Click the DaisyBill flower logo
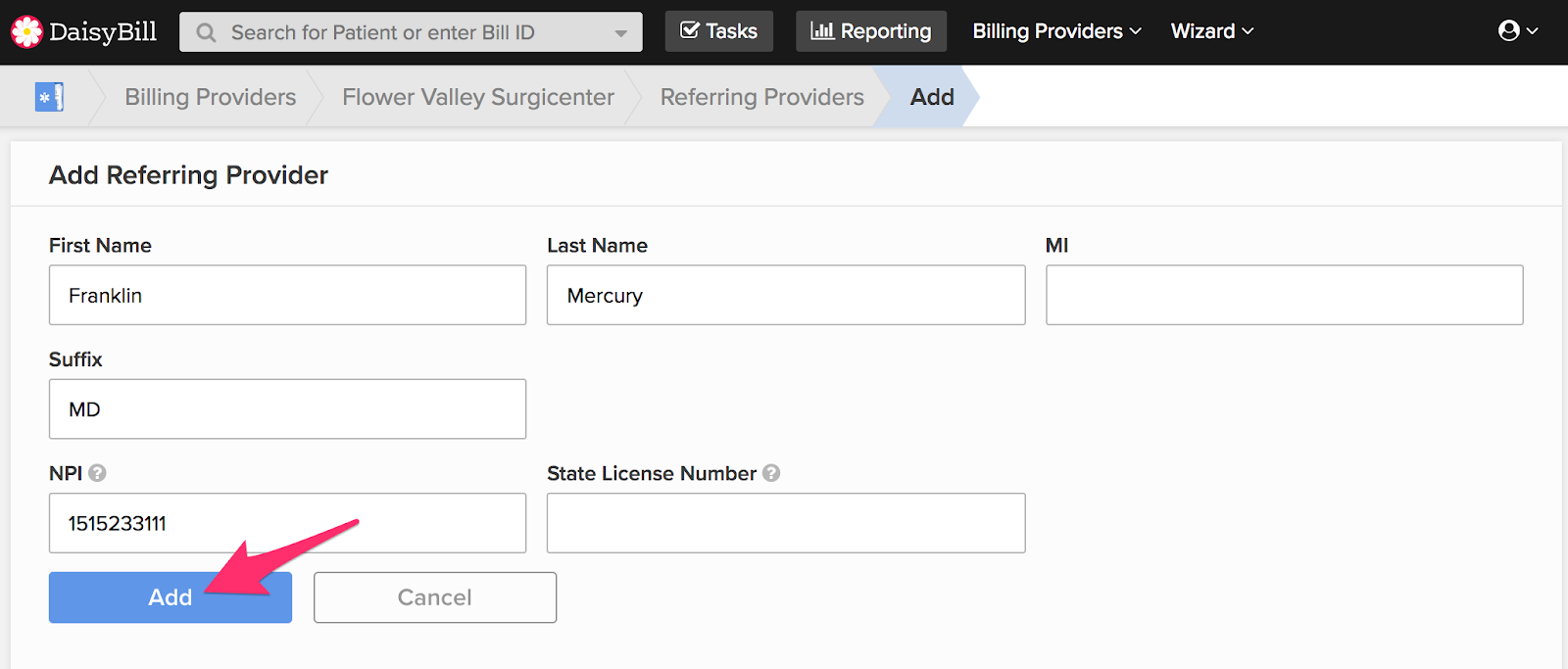This screenshot has width=1568, height=669. 27,31
